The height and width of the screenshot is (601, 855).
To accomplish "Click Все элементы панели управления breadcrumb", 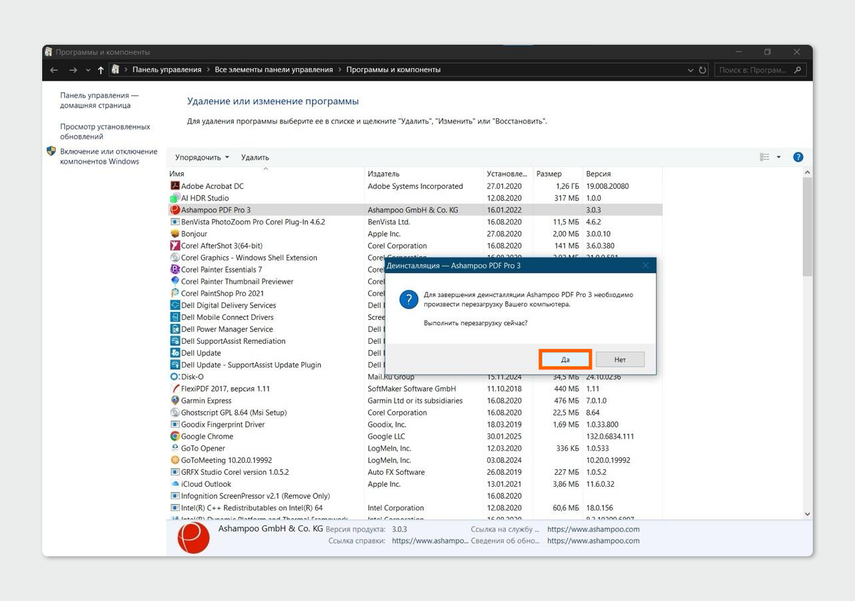I will click(x=273, y=70).
